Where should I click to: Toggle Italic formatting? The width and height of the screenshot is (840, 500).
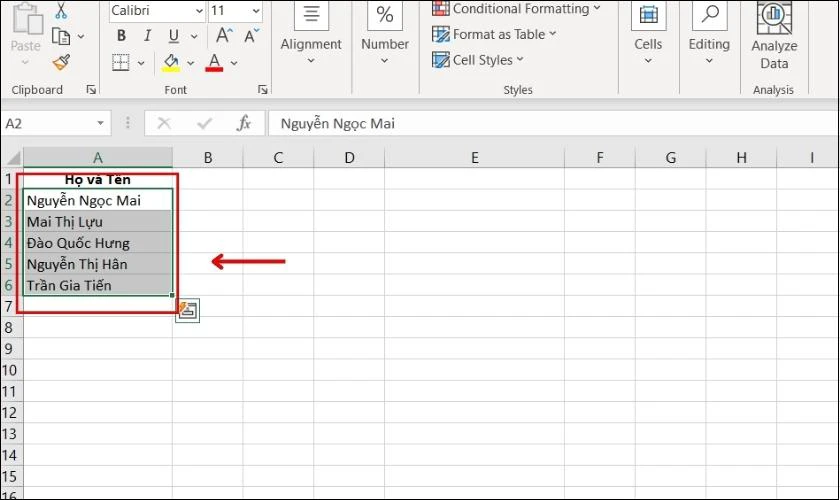coord(147,36)
